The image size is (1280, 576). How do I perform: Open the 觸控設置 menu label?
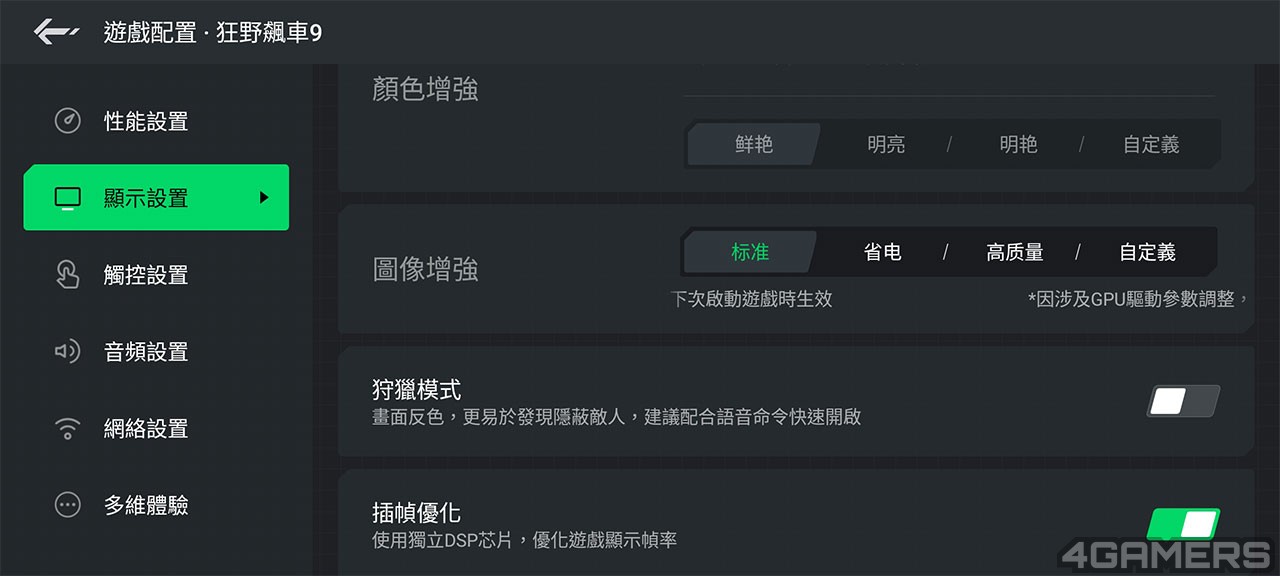(x=146, y=275)
